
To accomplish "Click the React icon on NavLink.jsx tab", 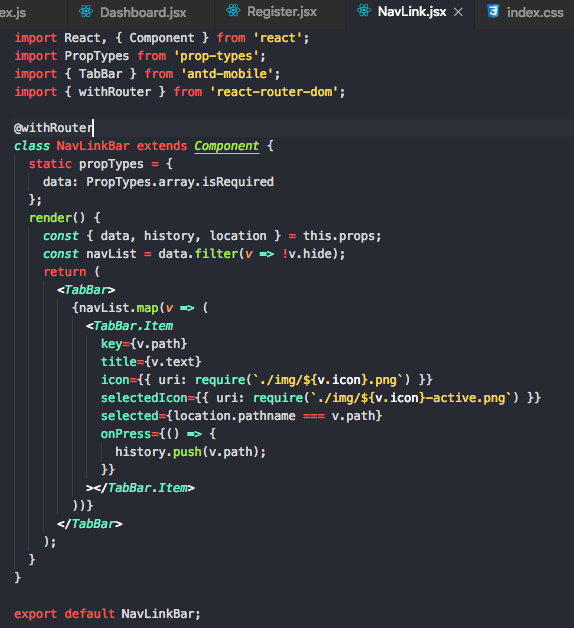I will [x=363, y=10].
